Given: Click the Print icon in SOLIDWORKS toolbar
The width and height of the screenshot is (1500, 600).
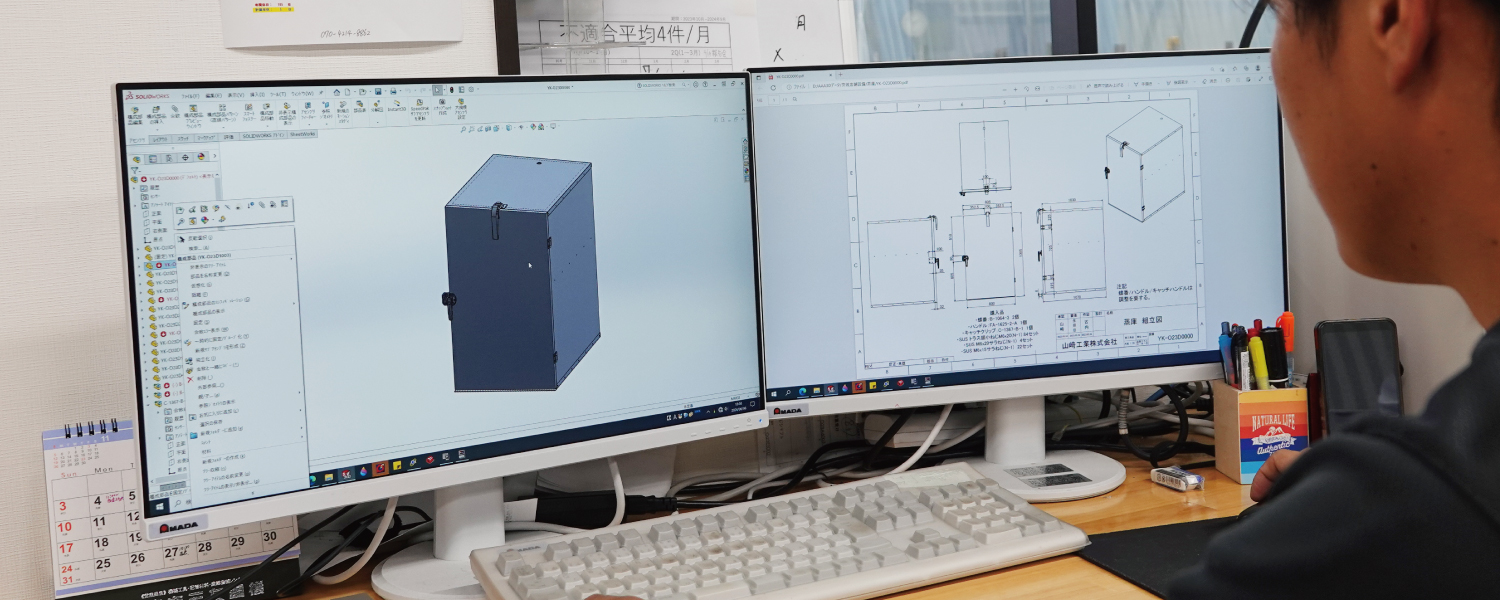Looking at the screenshot, I should (393, 91).
